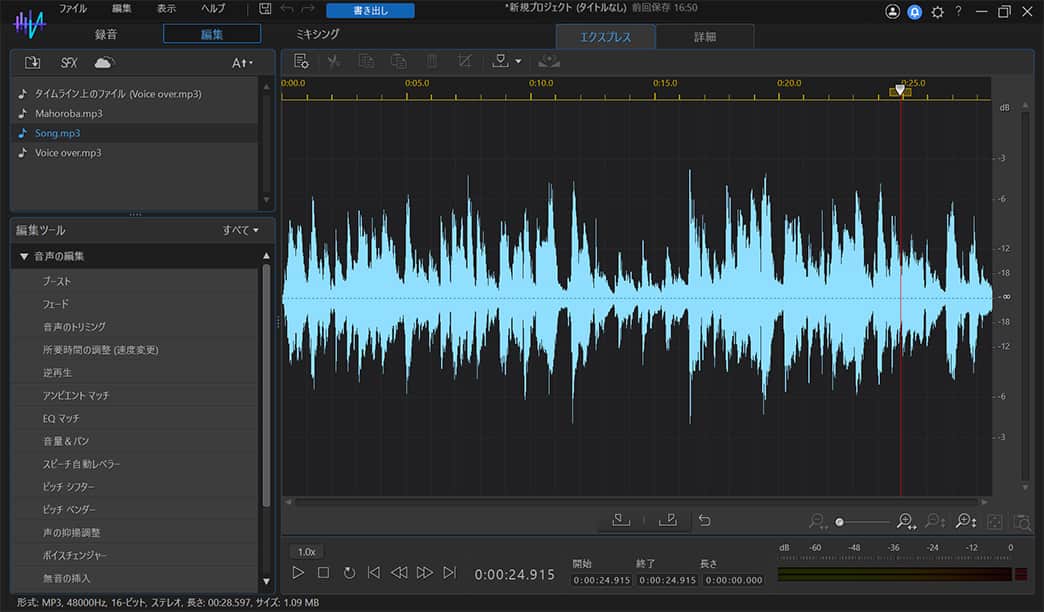Open the file sorting dropdown
Image resolution: width=1044 pixels, height=612 pixels.
click(242, 61)
